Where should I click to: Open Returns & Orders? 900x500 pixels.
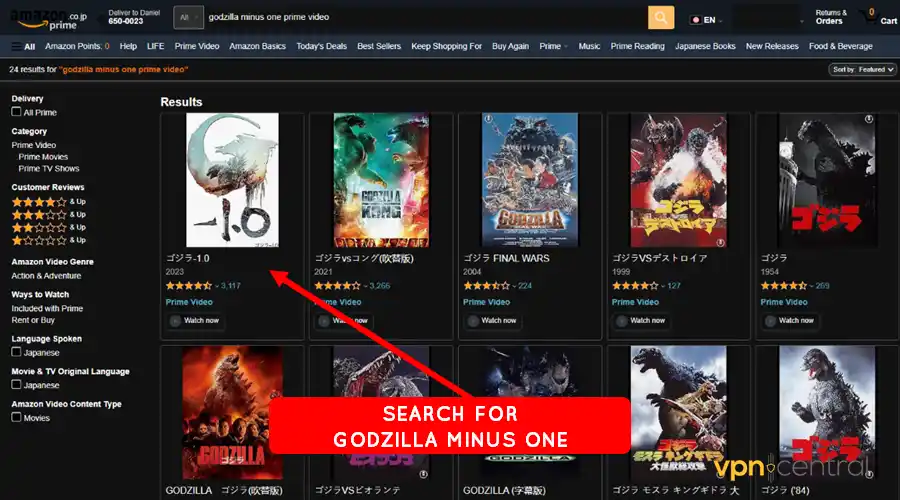(831, 17)
